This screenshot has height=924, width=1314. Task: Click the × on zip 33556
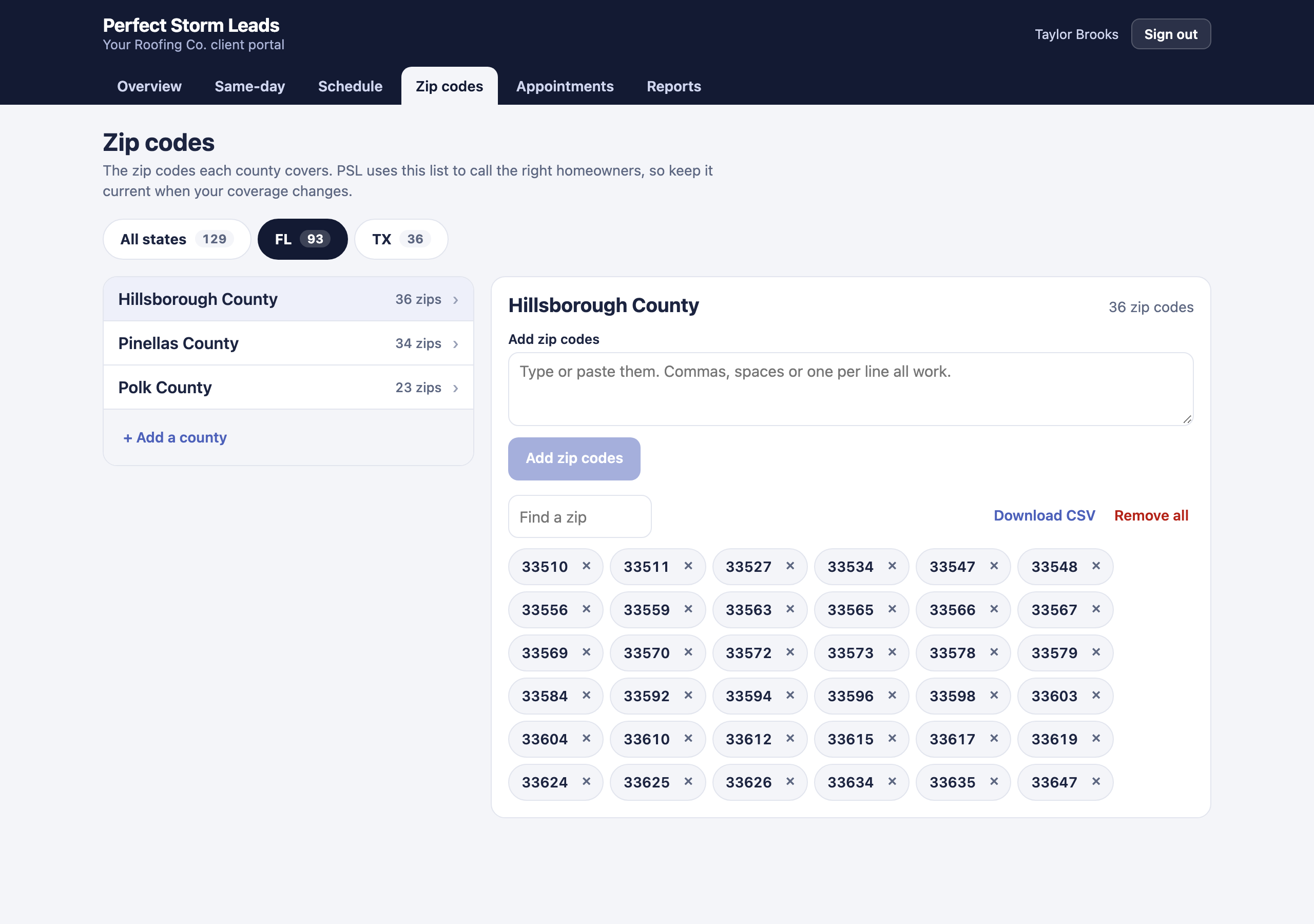[x=586, y=609]
